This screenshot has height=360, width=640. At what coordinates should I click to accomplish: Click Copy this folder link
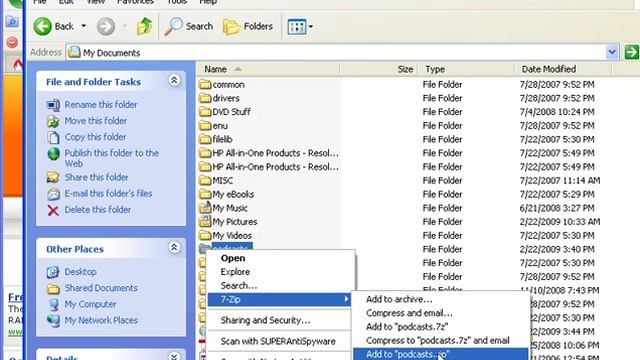[96, 137]
